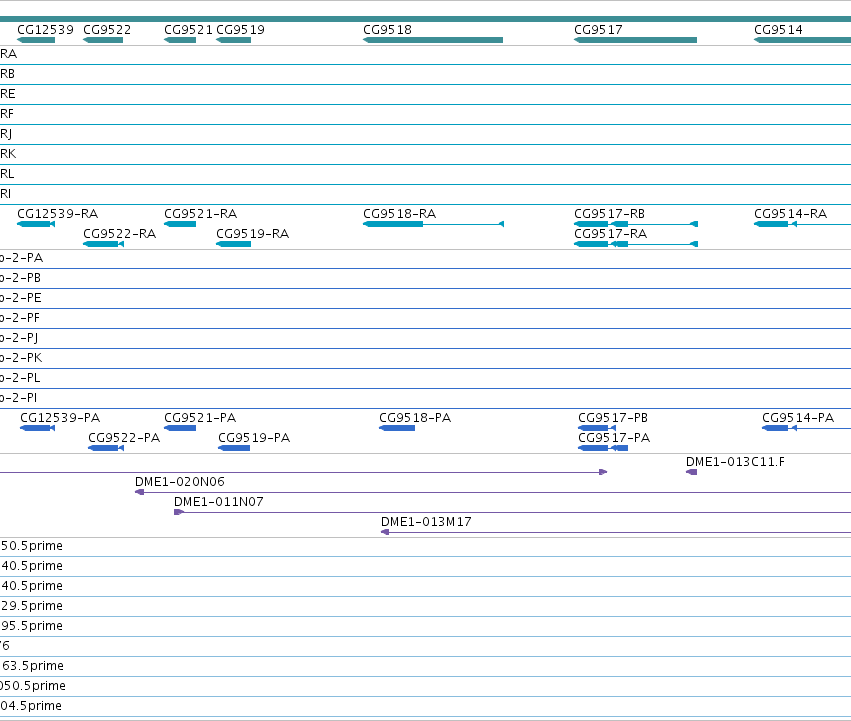This screenshot has width=851, height=721.
Task: Click the CG9514-RA transcript label
Action: point(790,214)
